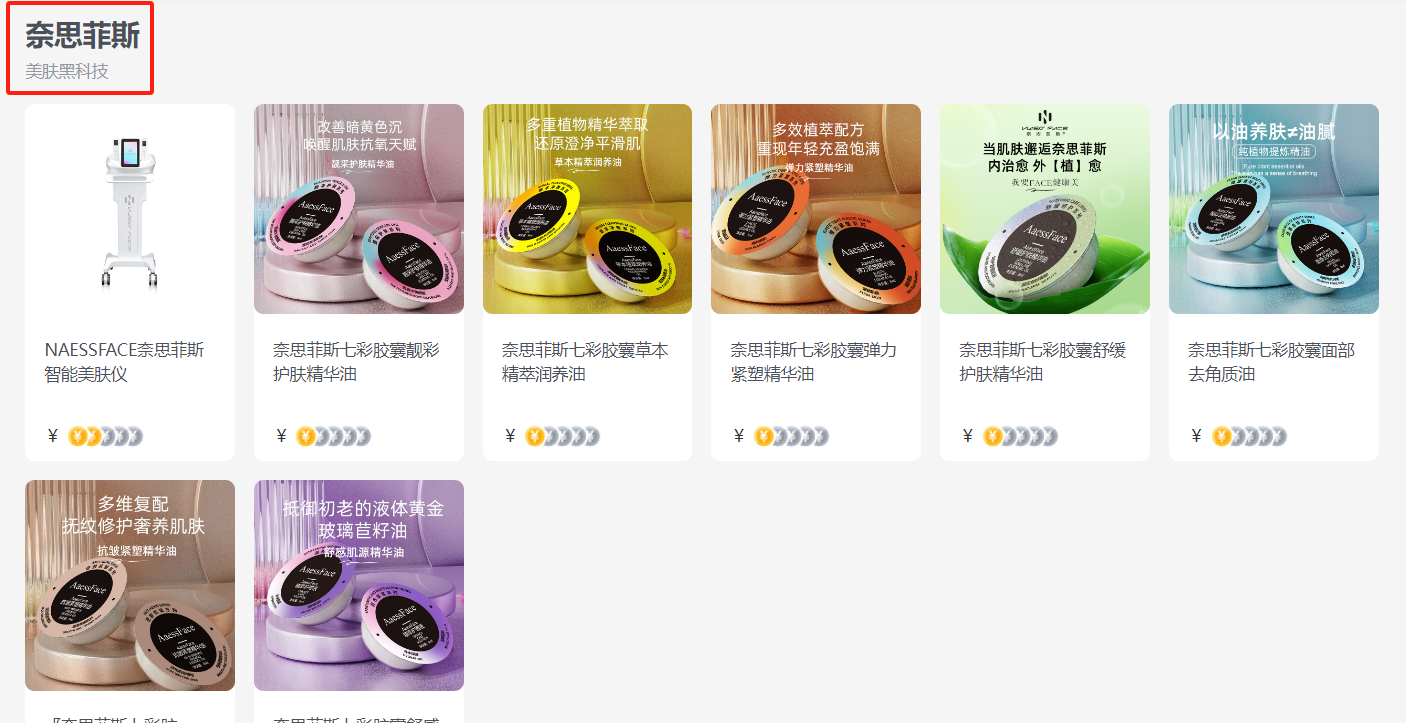Screen dimensions: 1406x725
Task: Click the 七彩胶囊弹力紧塑精华油 title
Action: 814,362
